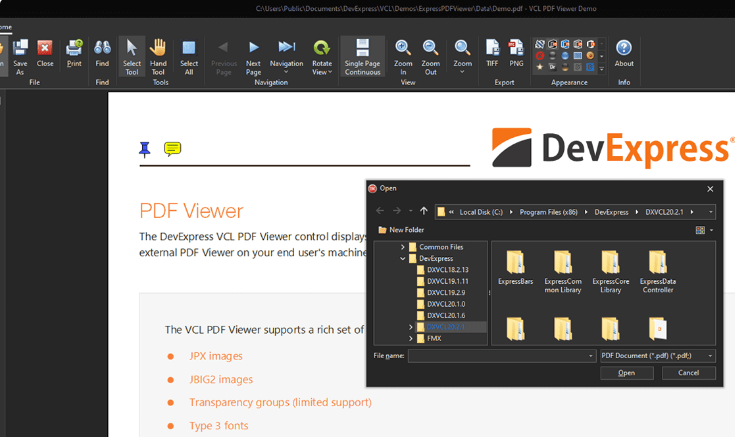The width and height of the screenshot is (735, 437).
Task: Click DevExpress segment in address path
Action: click(x=611, y=212)
